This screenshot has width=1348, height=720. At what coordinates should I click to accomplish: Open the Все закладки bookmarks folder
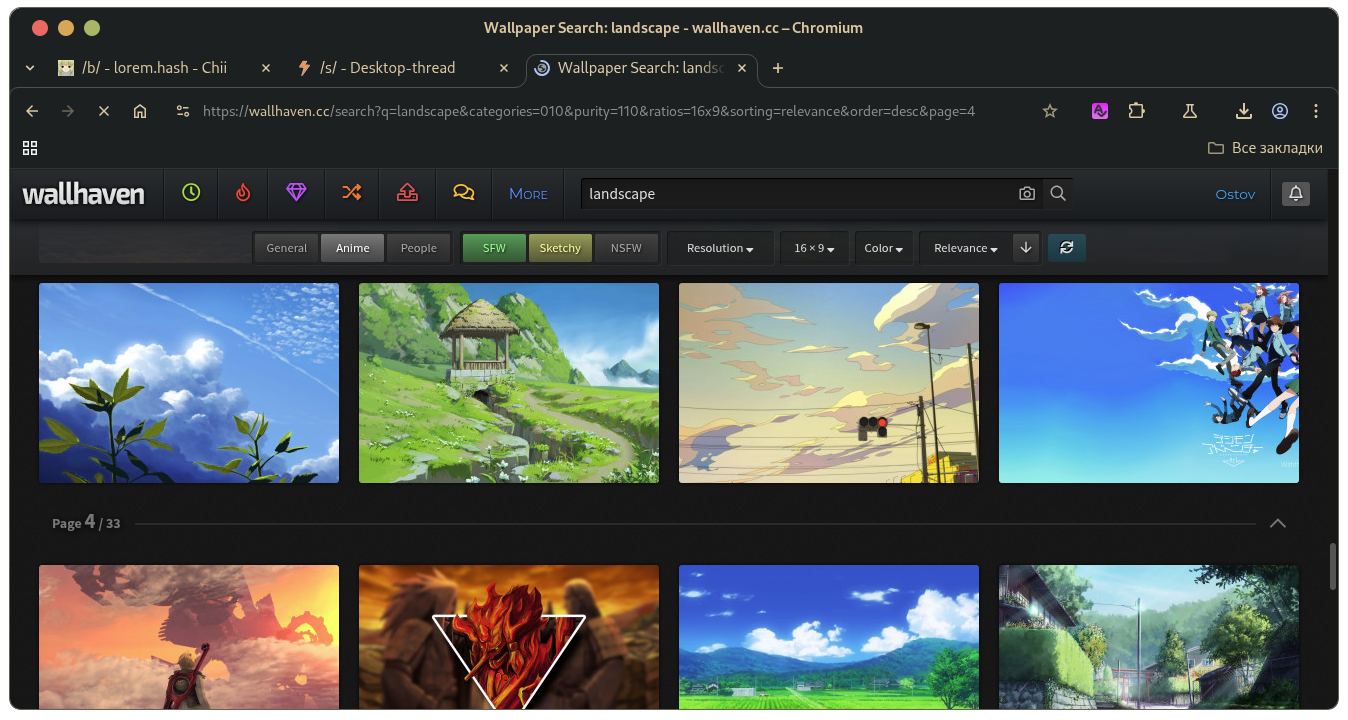pos(1265,148)
